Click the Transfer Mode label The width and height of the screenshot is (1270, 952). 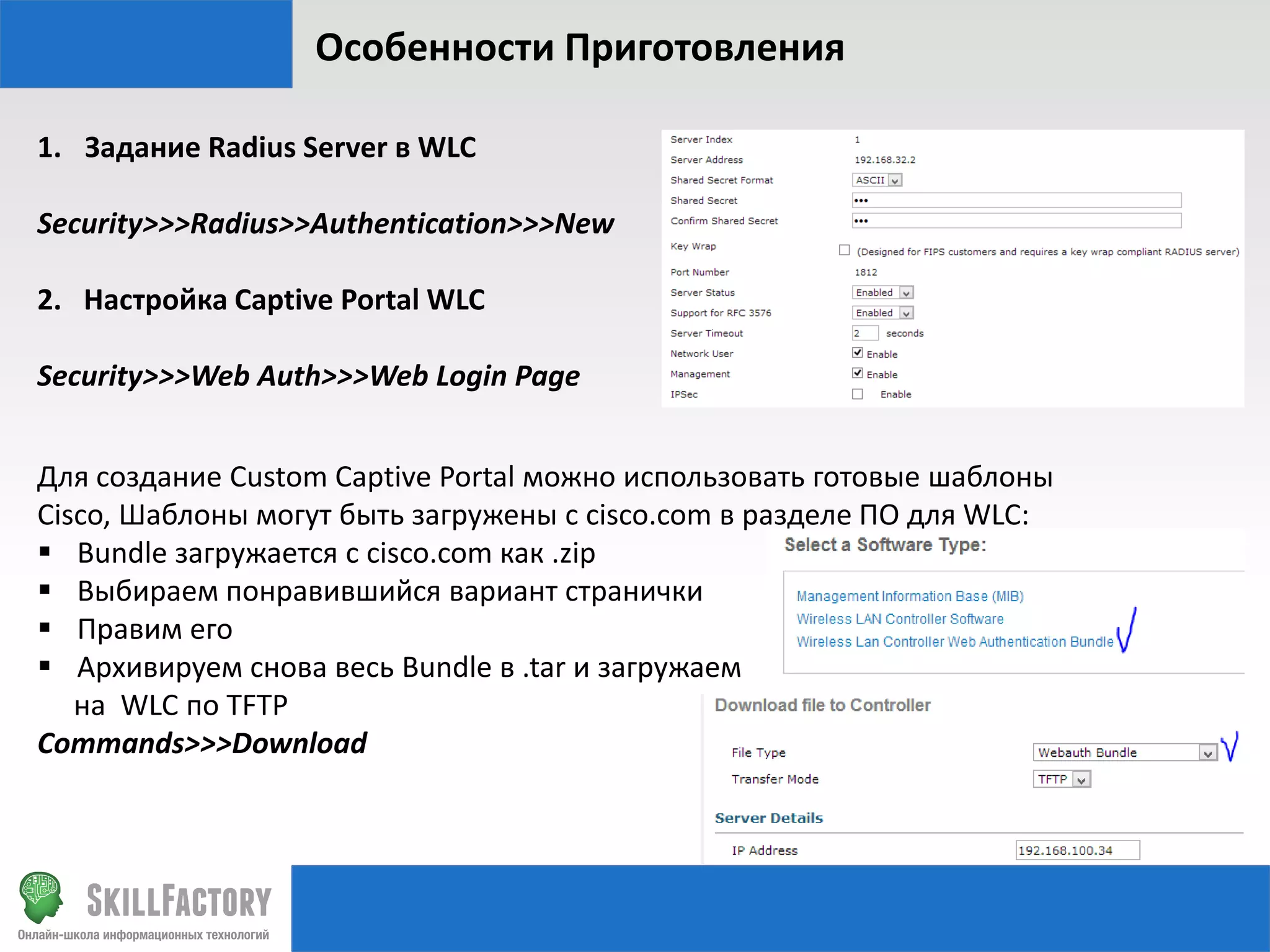pyautogui.click(x=775, y=779)
